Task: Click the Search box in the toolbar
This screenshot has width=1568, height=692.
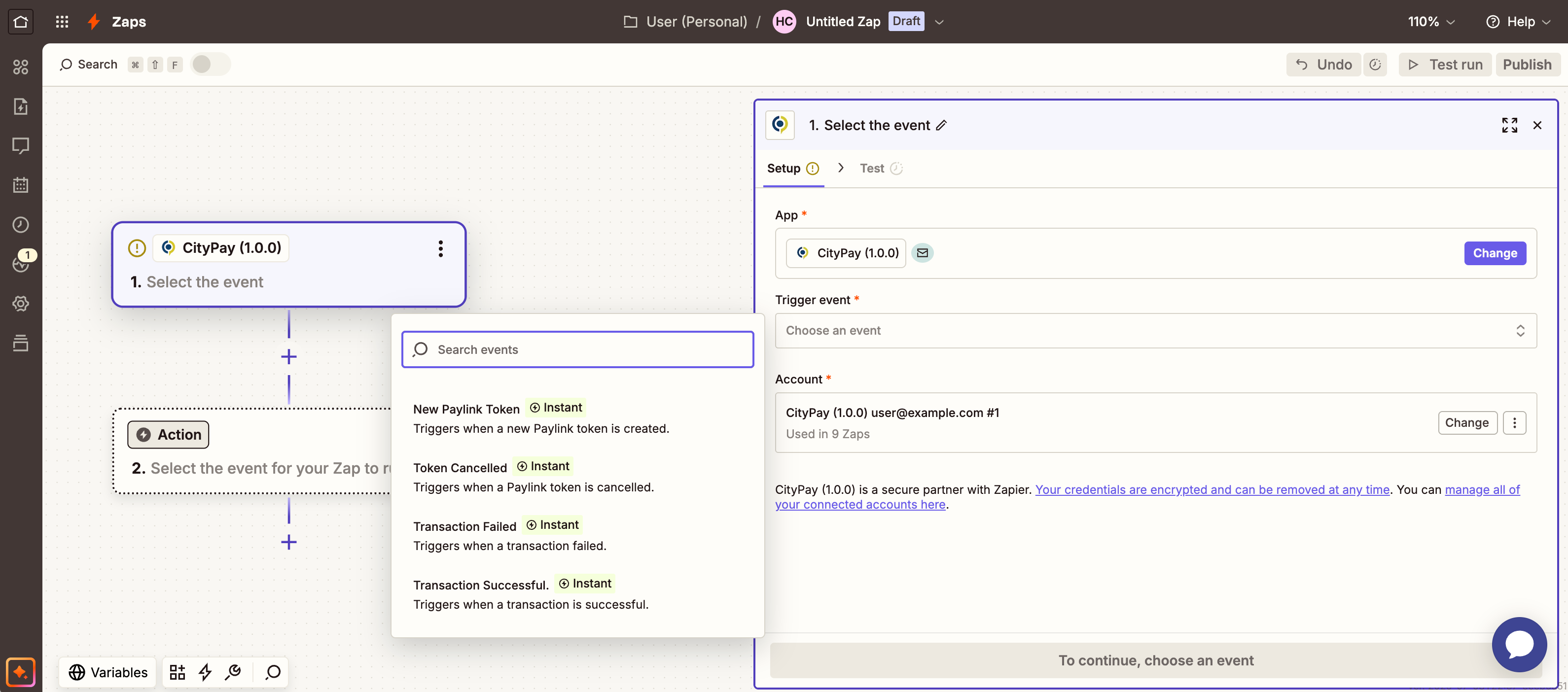Action: click(89, 65)
